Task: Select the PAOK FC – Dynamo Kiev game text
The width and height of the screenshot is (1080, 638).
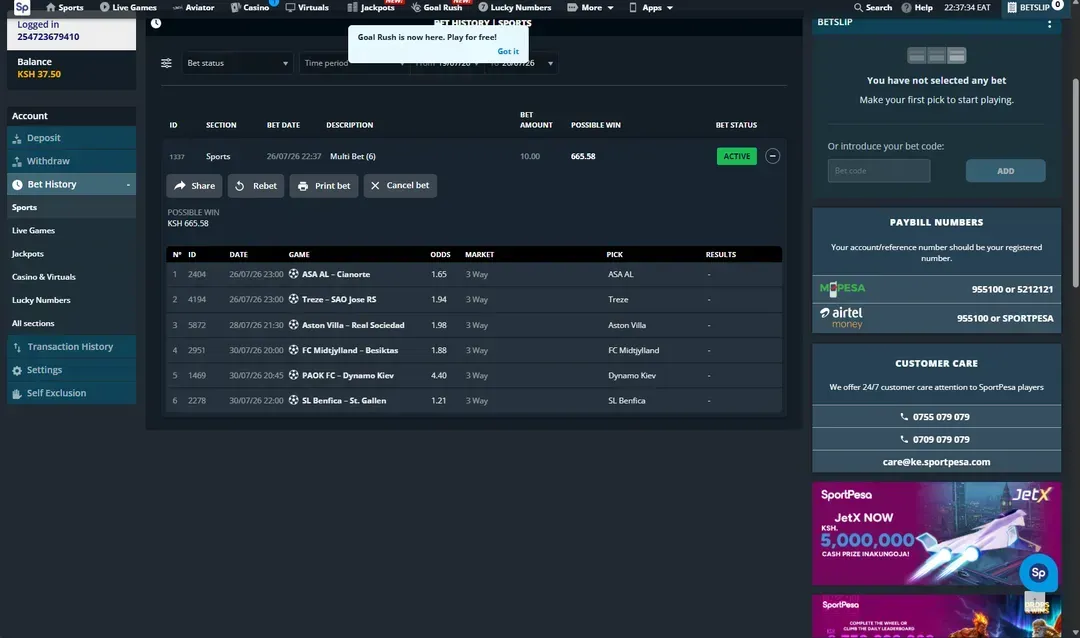Action: click(x=348, y=375)
